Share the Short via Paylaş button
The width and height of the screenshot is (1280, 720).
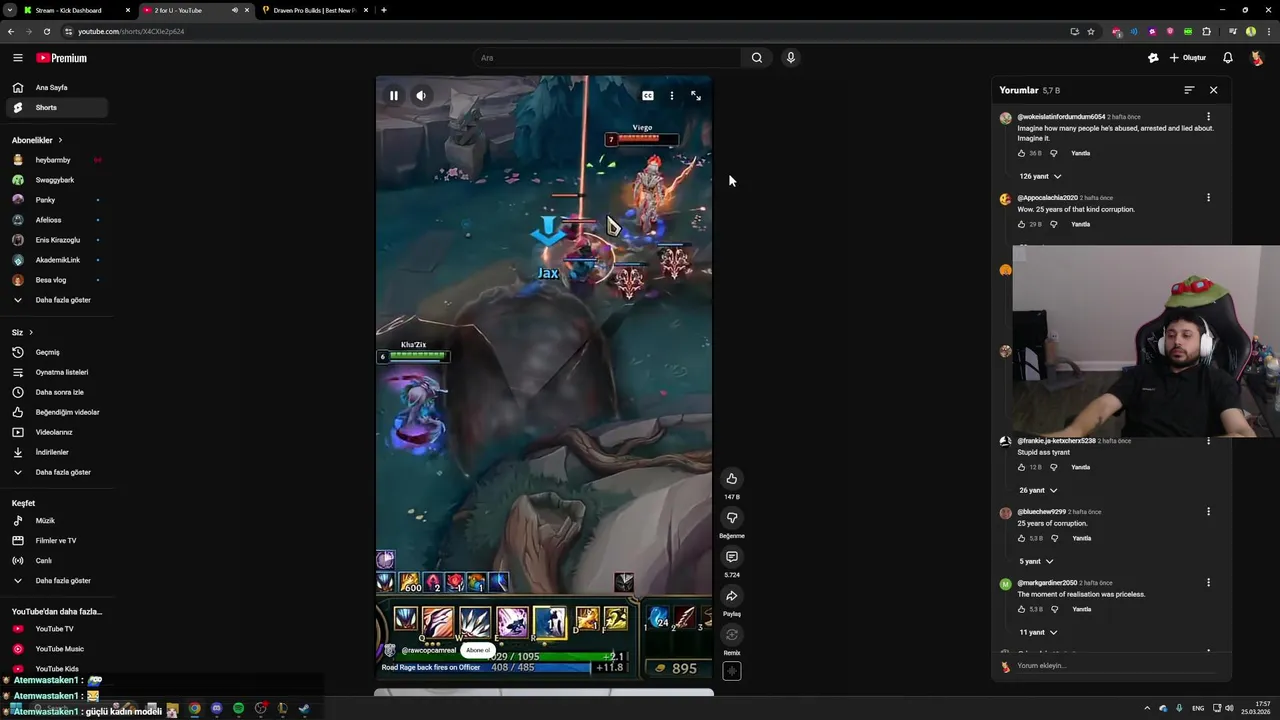click(732, 596)
